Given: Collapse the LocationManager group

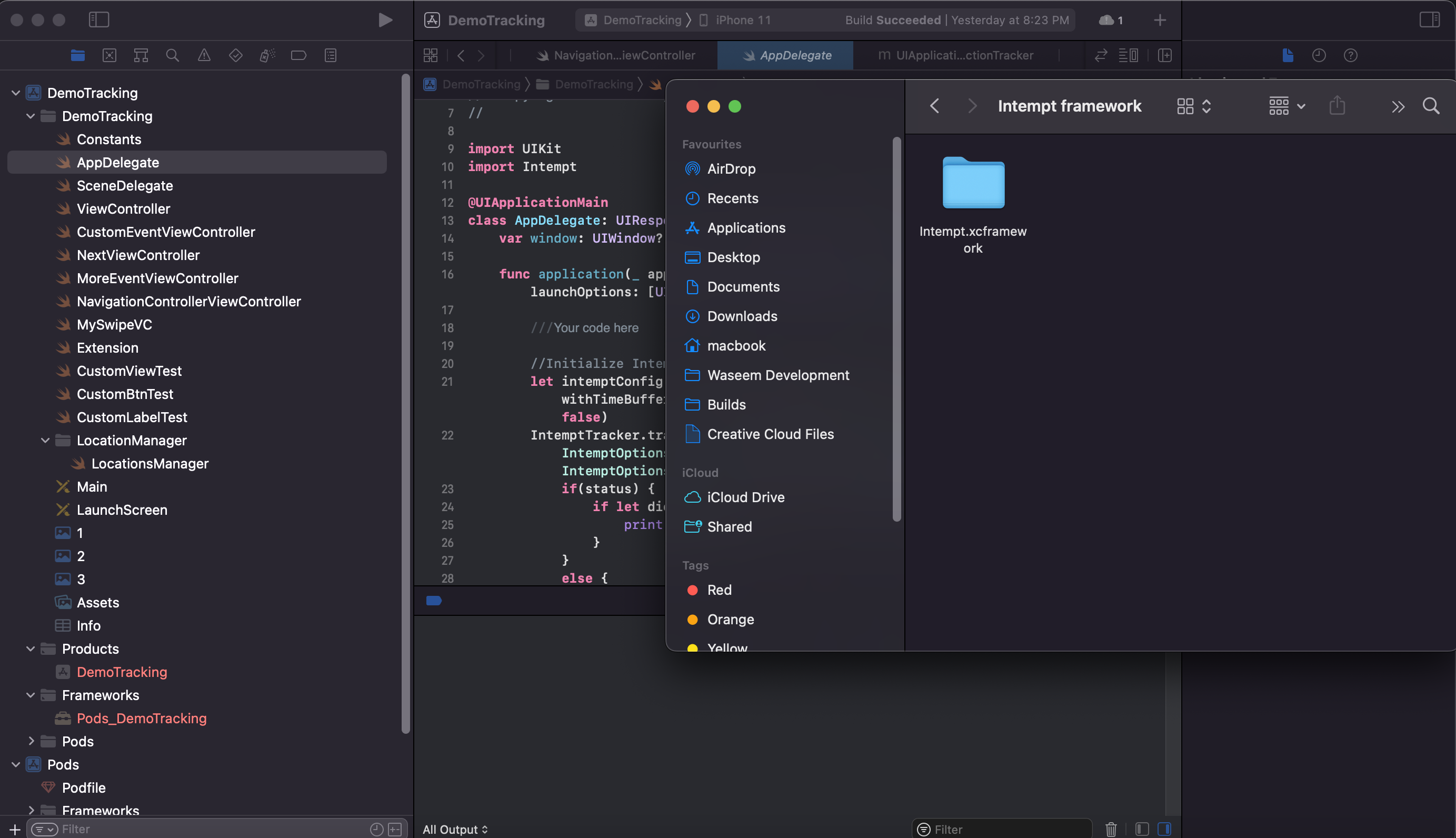Looking at the screenshot, I should coord(45,440).
